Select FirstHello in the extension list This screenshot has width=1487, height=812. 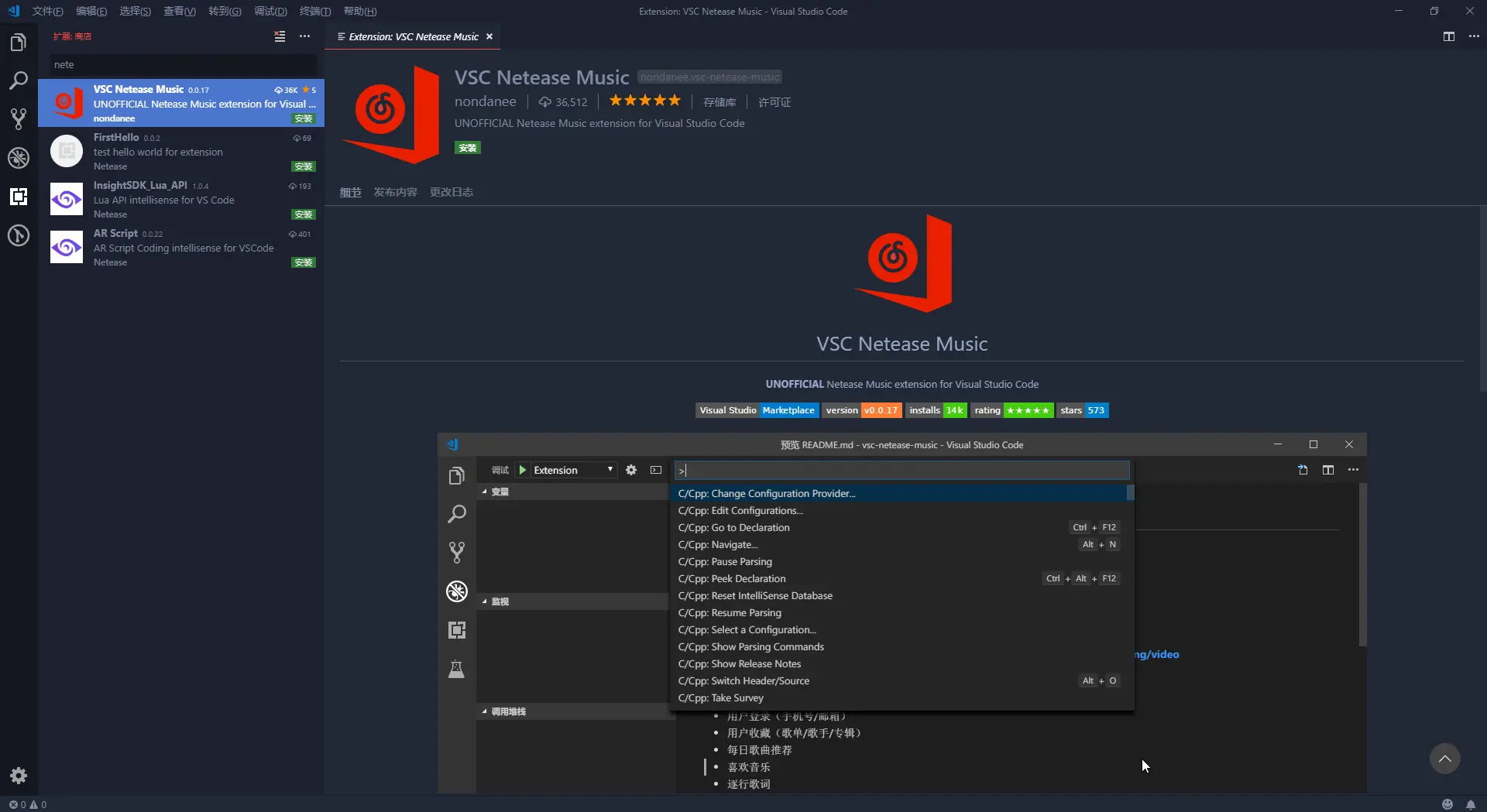(x=181, y=151)
